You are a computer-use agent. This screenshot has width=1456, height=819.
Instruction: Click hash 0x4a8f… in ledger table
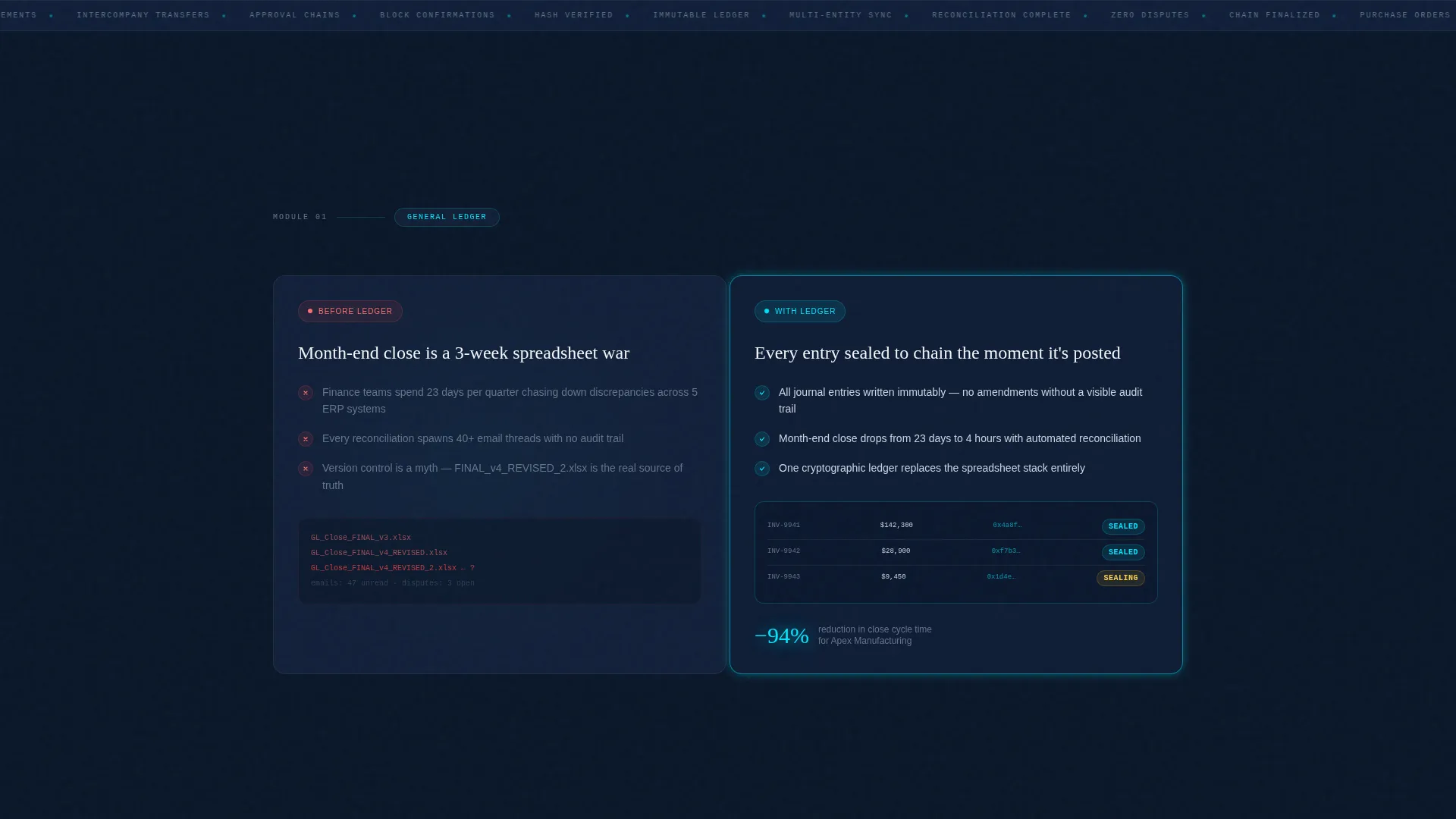pos(1007,525)
